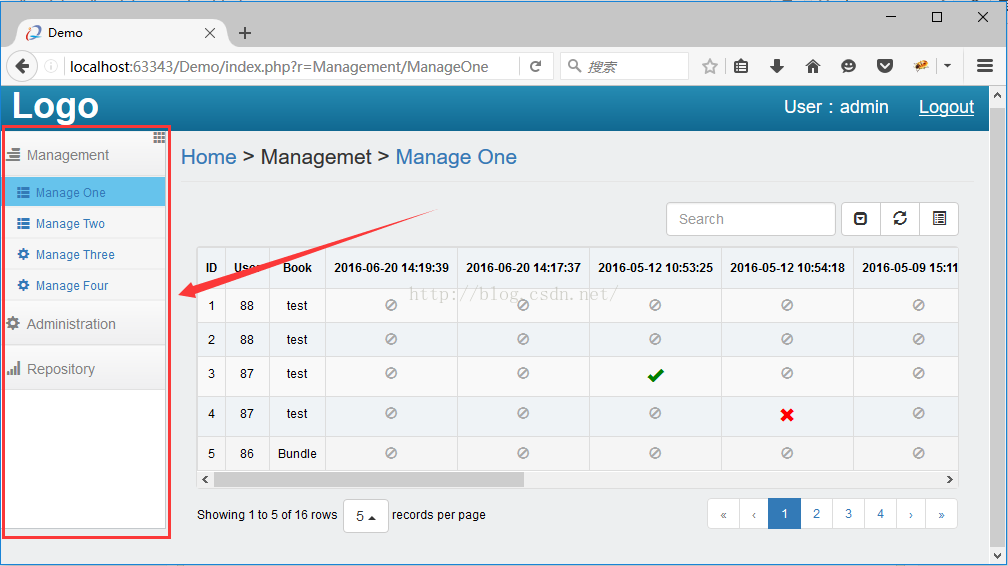Screen dimensions: 1008x566
Task: Open the Pocket icon in toolbar
Action: [885, 66]
